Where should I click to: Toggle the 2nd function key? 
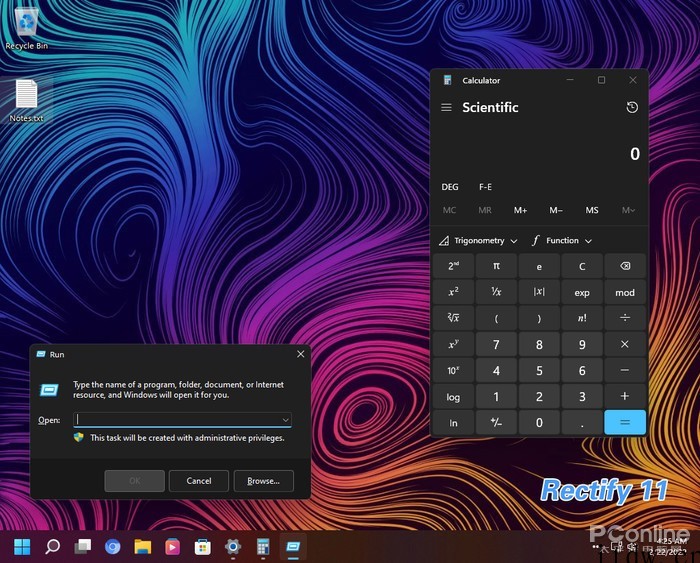click(x=453, y=266)
